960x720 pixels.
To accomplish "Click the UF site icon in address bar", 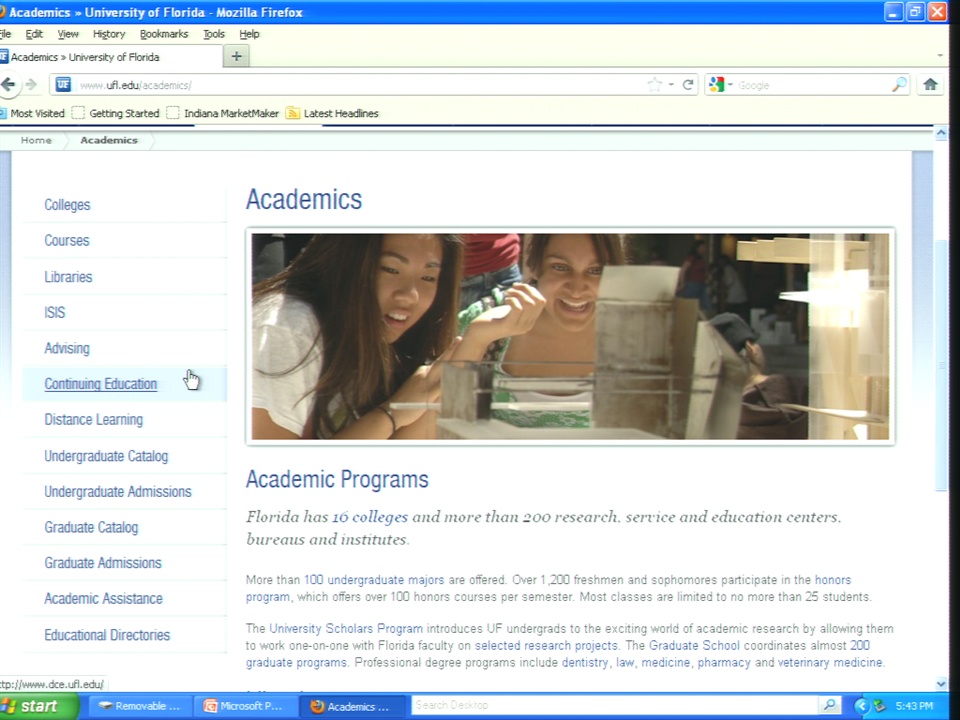I will [63, 84].
